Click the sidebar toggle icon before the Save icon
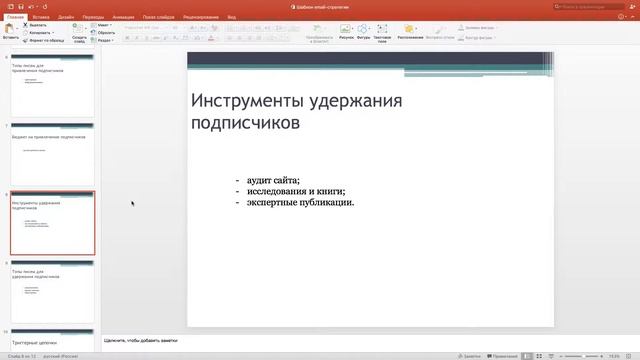640x360 pixels. tap(11, 7)
